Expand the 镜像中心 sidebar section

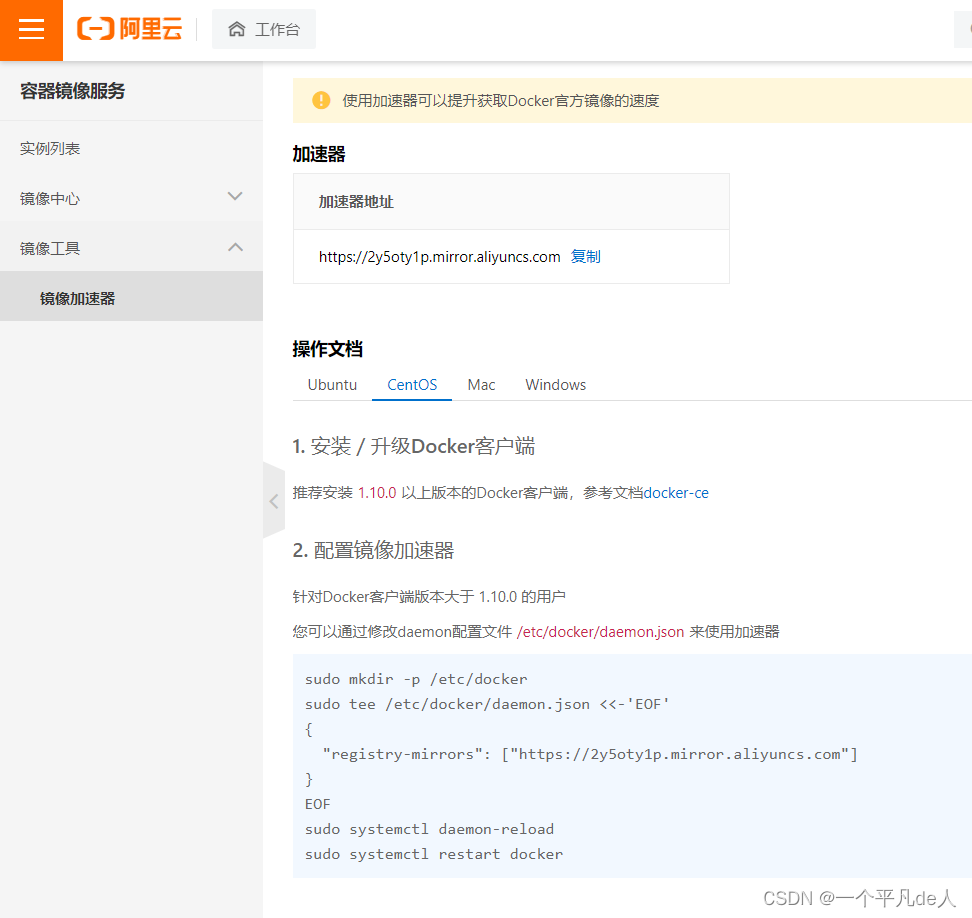[x=131, y=198]
